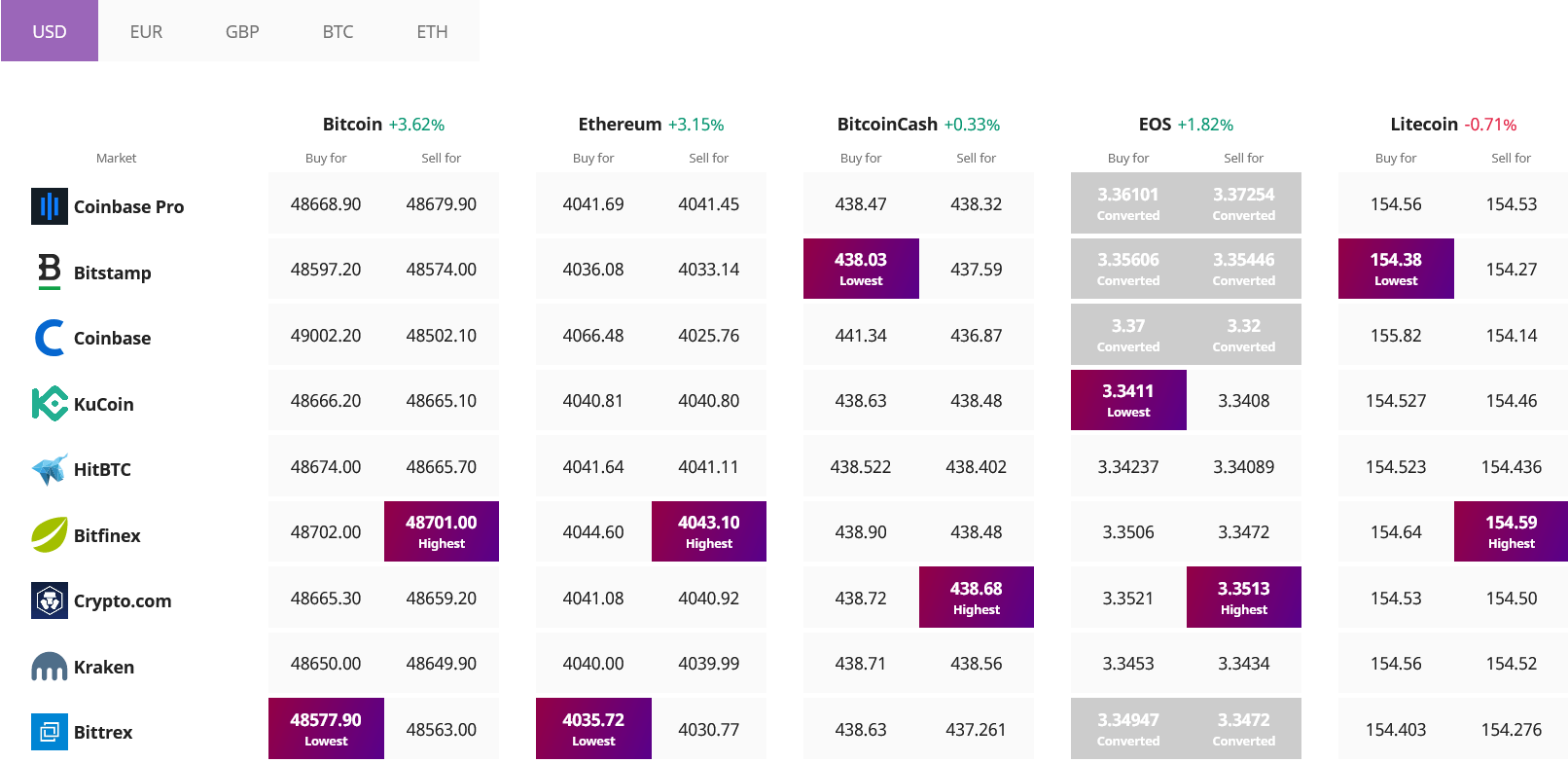Click Bittrex Litecoin sell price 154.276
Screen dimensions: 1568x763
1512,730
